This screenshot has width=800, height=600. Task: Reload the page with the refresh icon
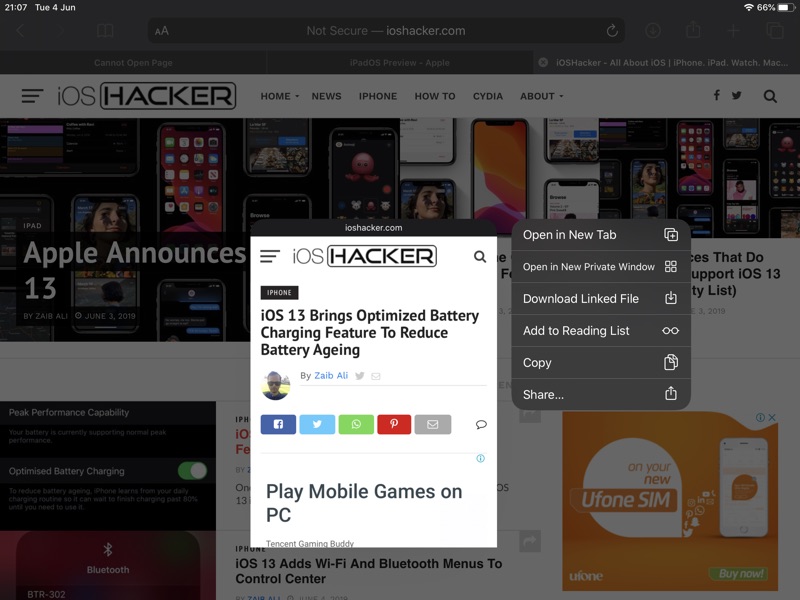[612, 31]
